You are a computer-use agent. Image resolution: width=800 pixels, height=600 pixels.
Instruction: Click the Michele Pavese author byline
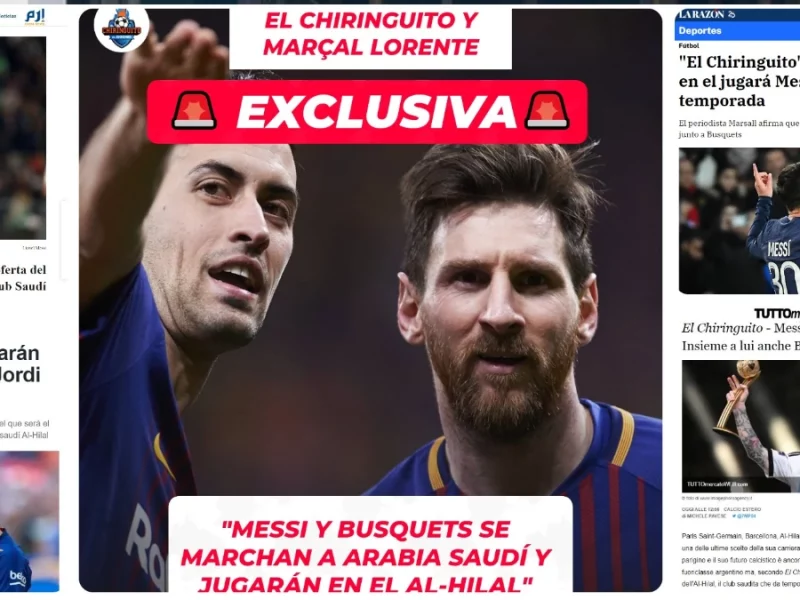click(x=705, y=516)
